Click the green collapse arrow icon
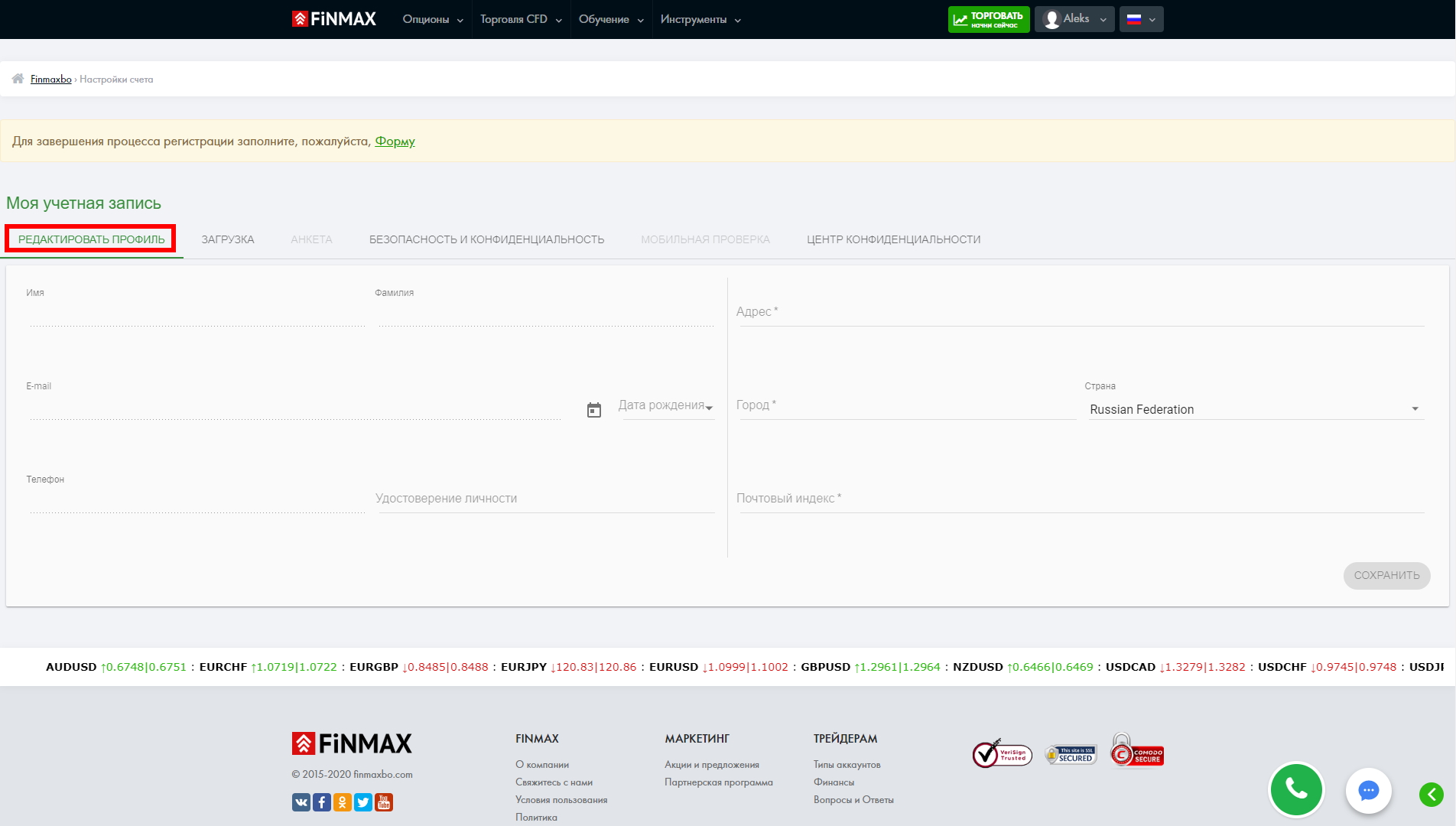The width and height of the screenshot is (1456, 826). click(1432, 795)
